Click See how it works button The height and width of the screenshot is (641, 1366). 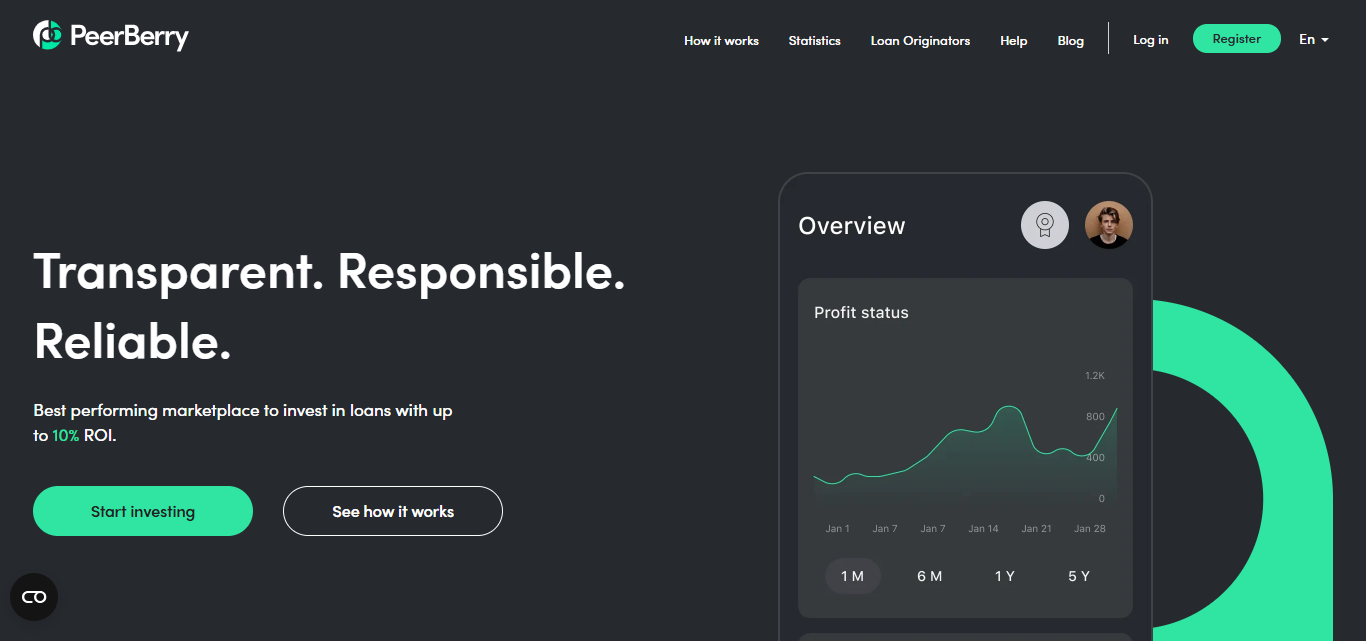click(x=393, y=511)
